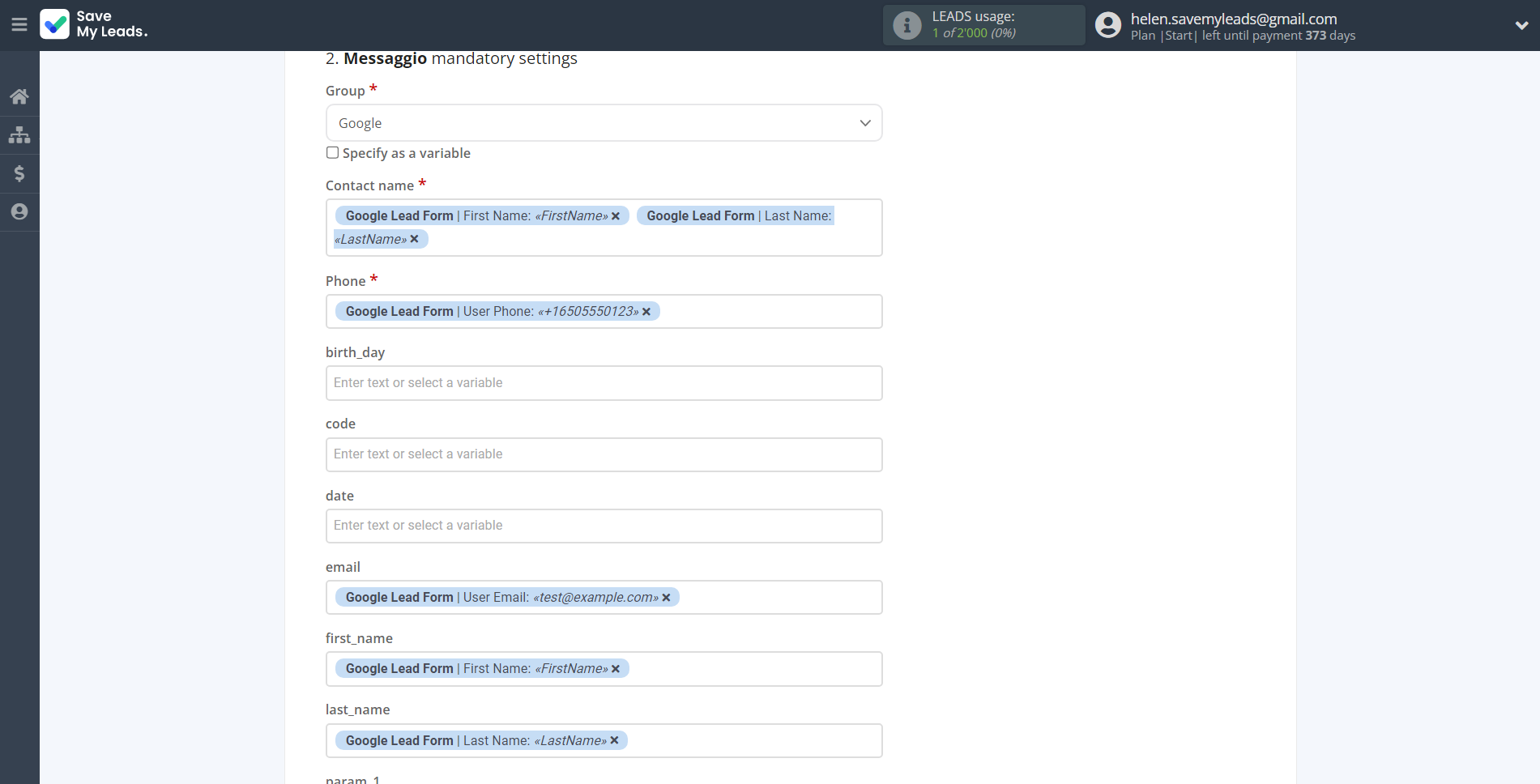Image resolution: width=1540 pixels, height=784 pixels.
Task: Click the Messaggio mandatory settings heading
Action: (451, 58)
